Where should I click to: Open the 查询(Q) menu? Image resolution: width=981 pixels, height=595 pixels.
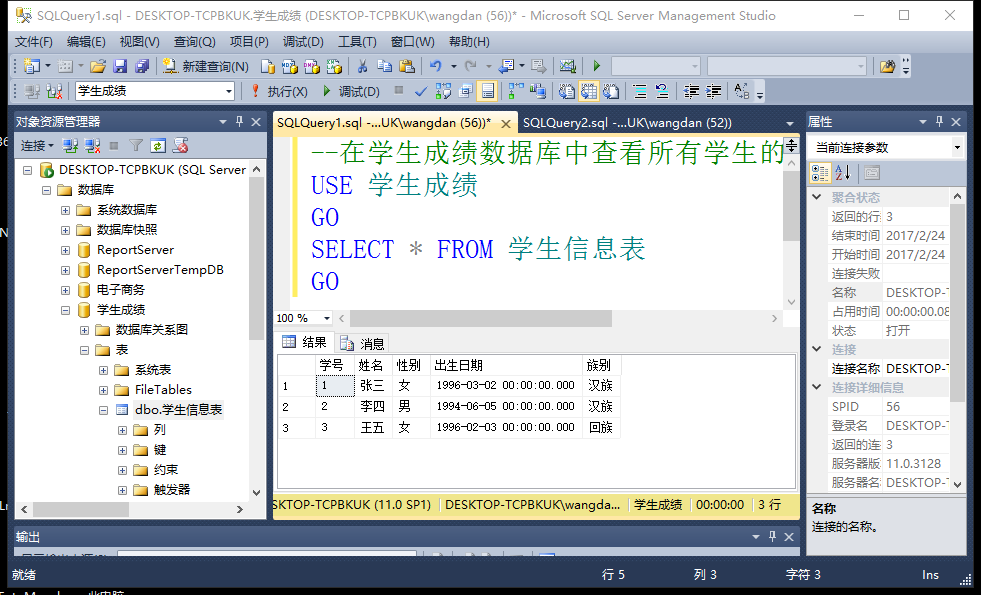pos(195,42)
